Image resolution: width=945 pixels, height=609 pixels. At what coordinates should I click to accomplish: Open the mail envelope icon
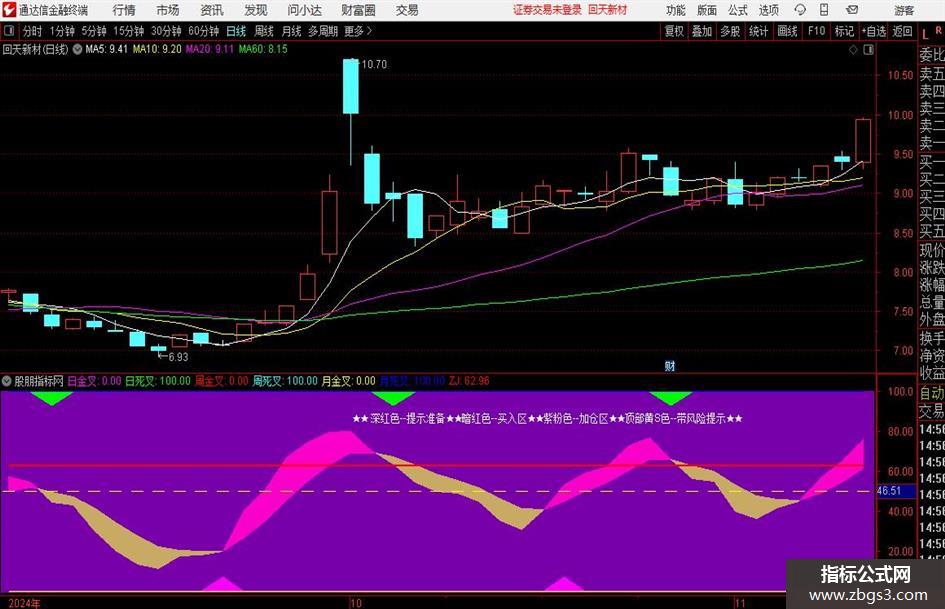(852, 10)
